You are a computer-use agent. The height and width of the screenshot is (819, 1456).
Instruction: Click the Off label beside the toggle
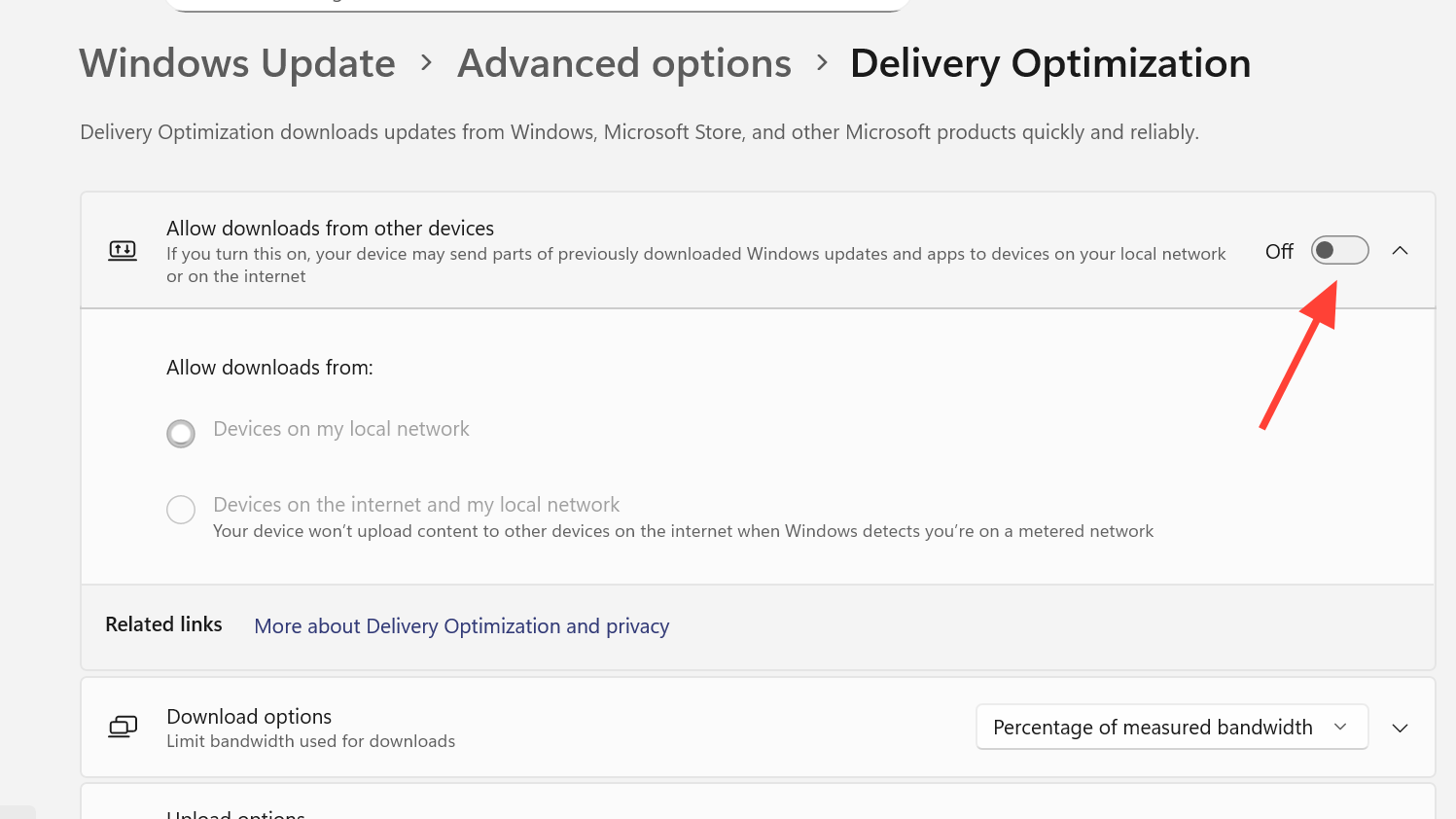tap(1279, 252)
